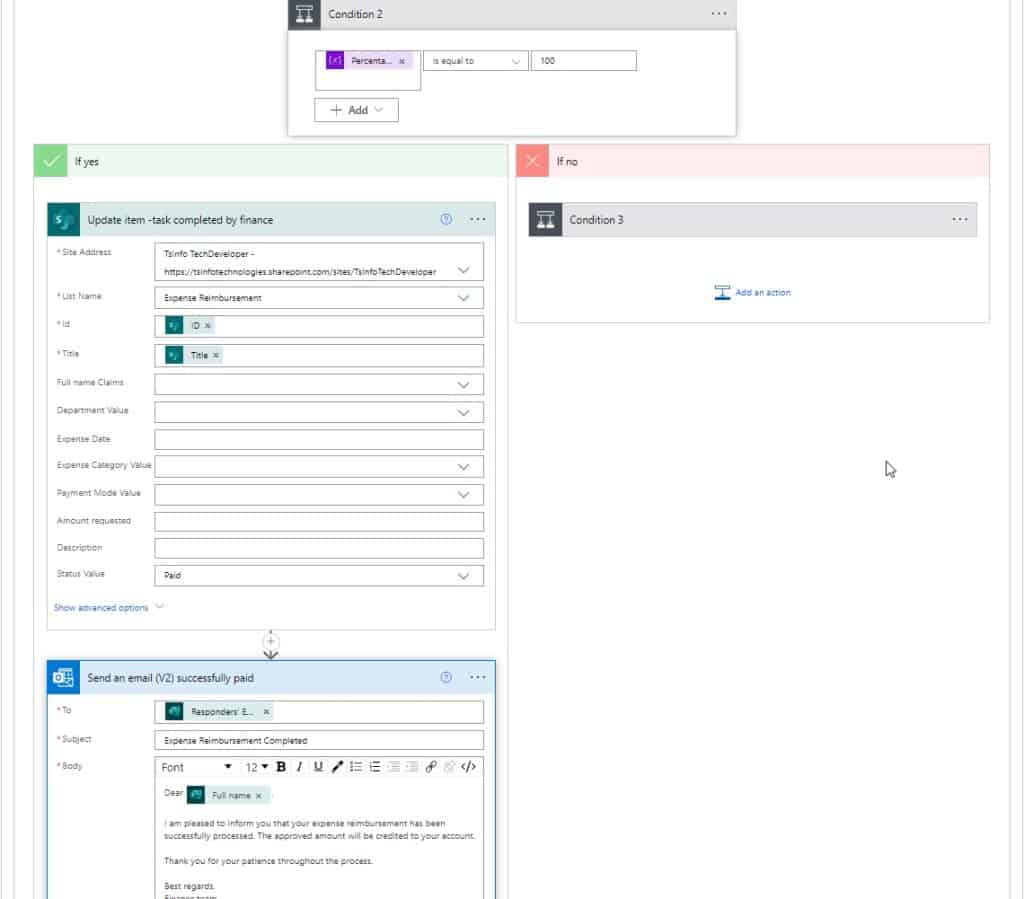Click the Condition 3 title text
The height and width of the screenshot is (899, 1024).
[x=596, y=220]
